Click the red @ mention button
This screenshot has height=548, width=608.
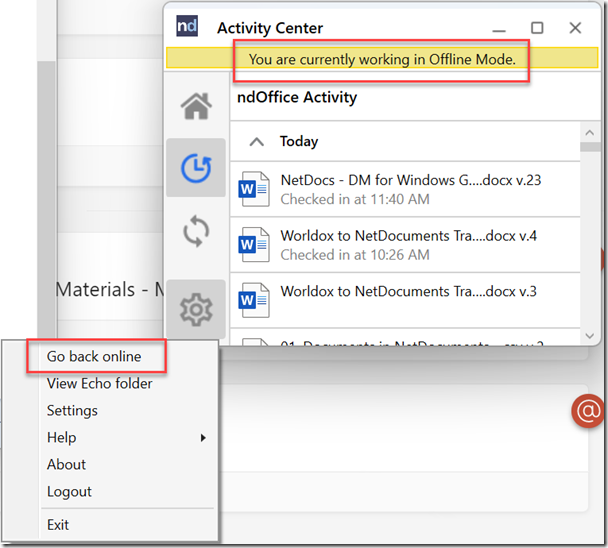[x=587, y=411]
